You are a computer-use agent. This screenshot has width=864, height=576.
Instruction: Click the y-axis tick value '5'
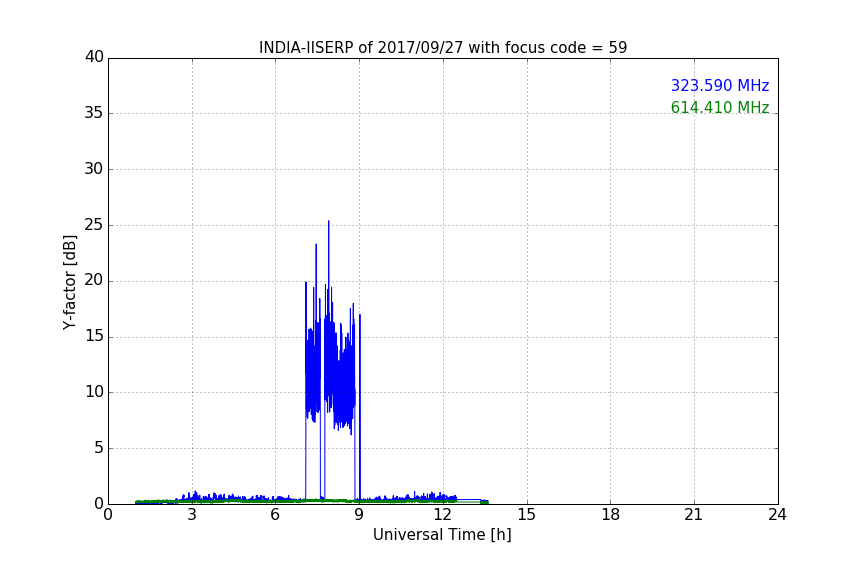pyautogui.click(x=99, y=448)
